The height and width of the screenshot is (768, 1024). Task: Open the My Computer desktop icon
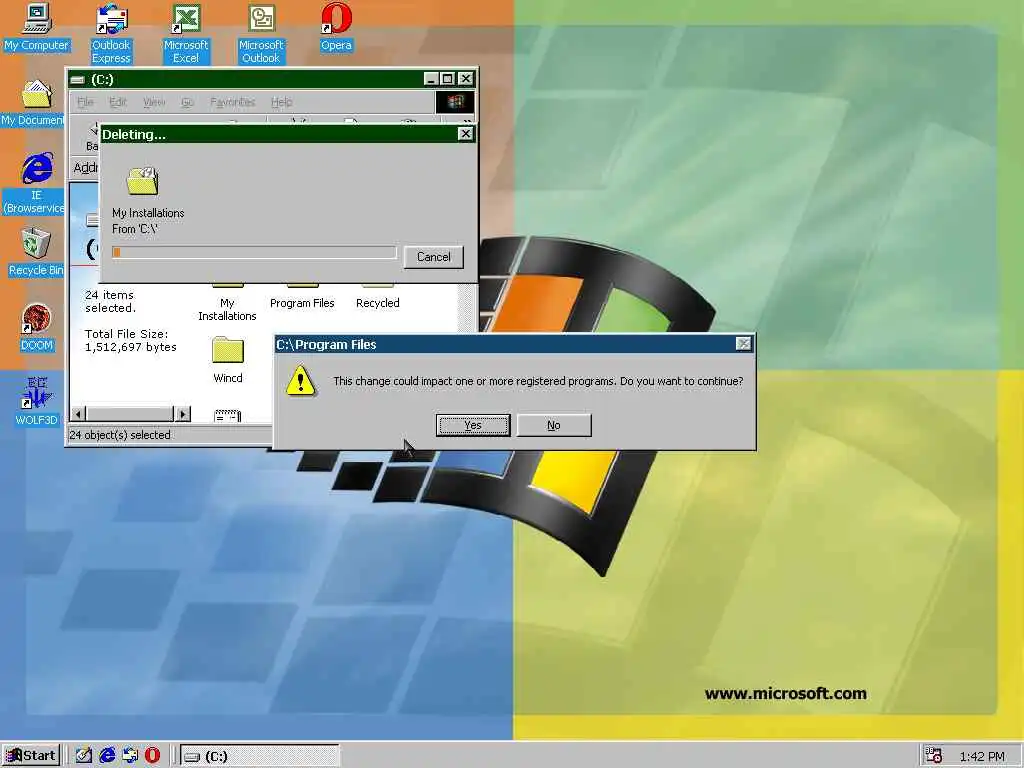point(36,27)
